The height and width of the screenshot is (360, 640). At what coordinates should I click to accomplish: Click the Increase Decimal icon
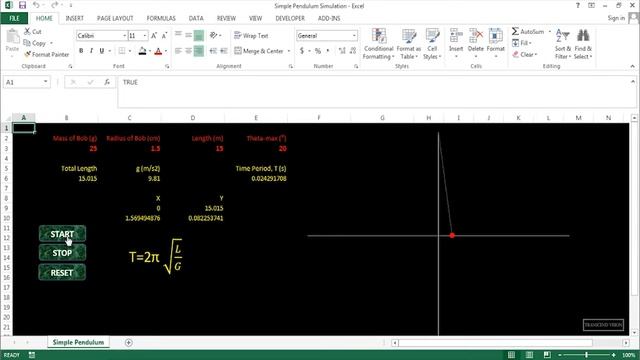point(342,51)
